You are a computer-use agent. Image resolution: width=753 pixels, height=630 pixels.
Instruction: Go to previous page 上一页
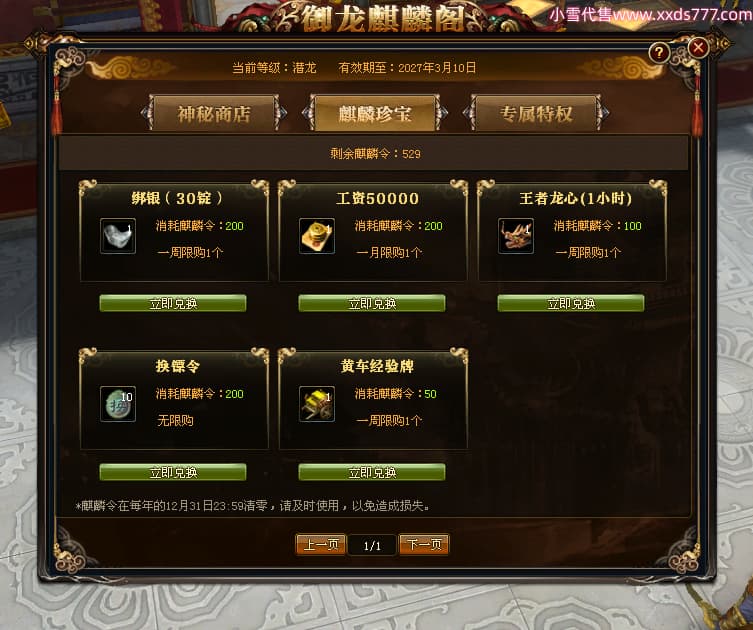point(321,545)
